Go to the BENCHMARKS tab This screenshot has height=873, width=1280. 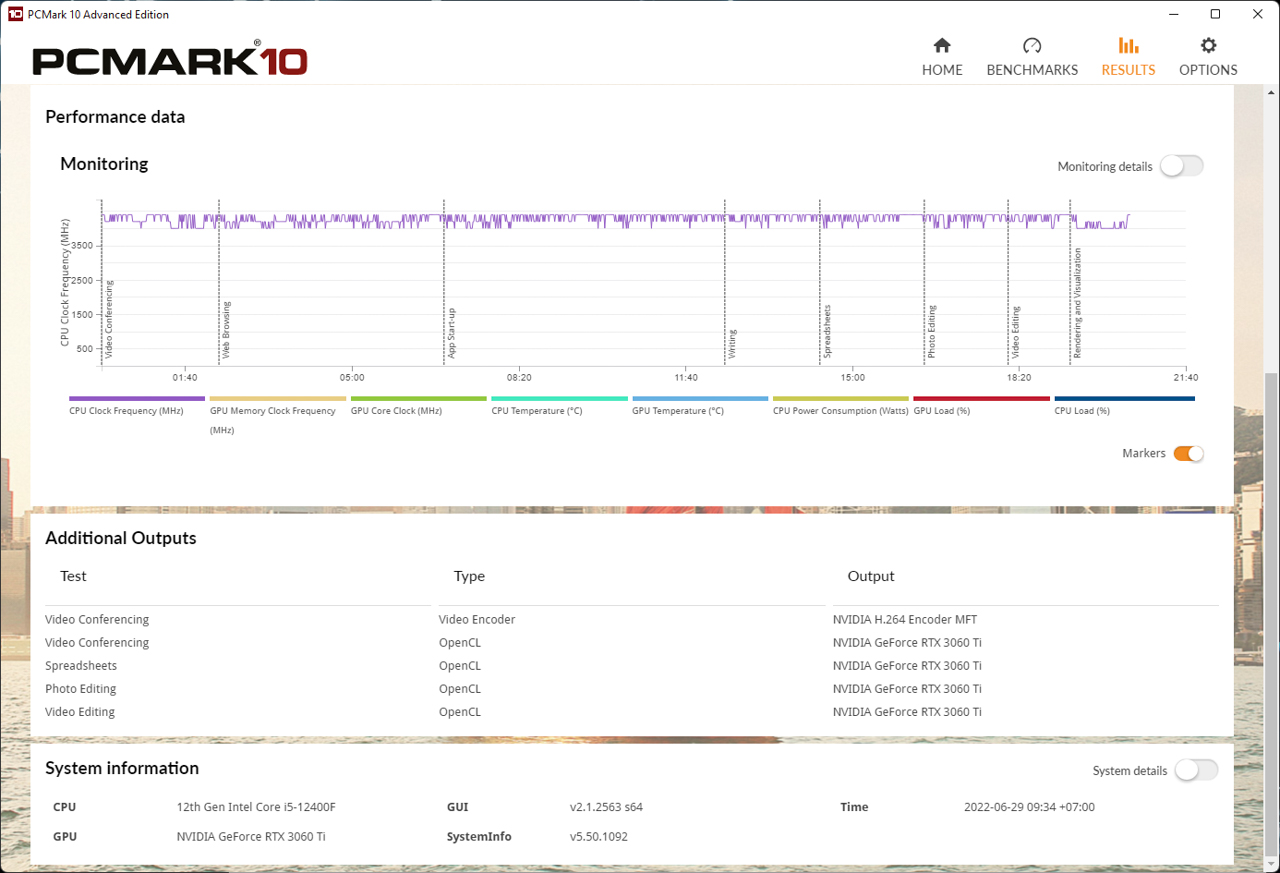(1032, 57)
